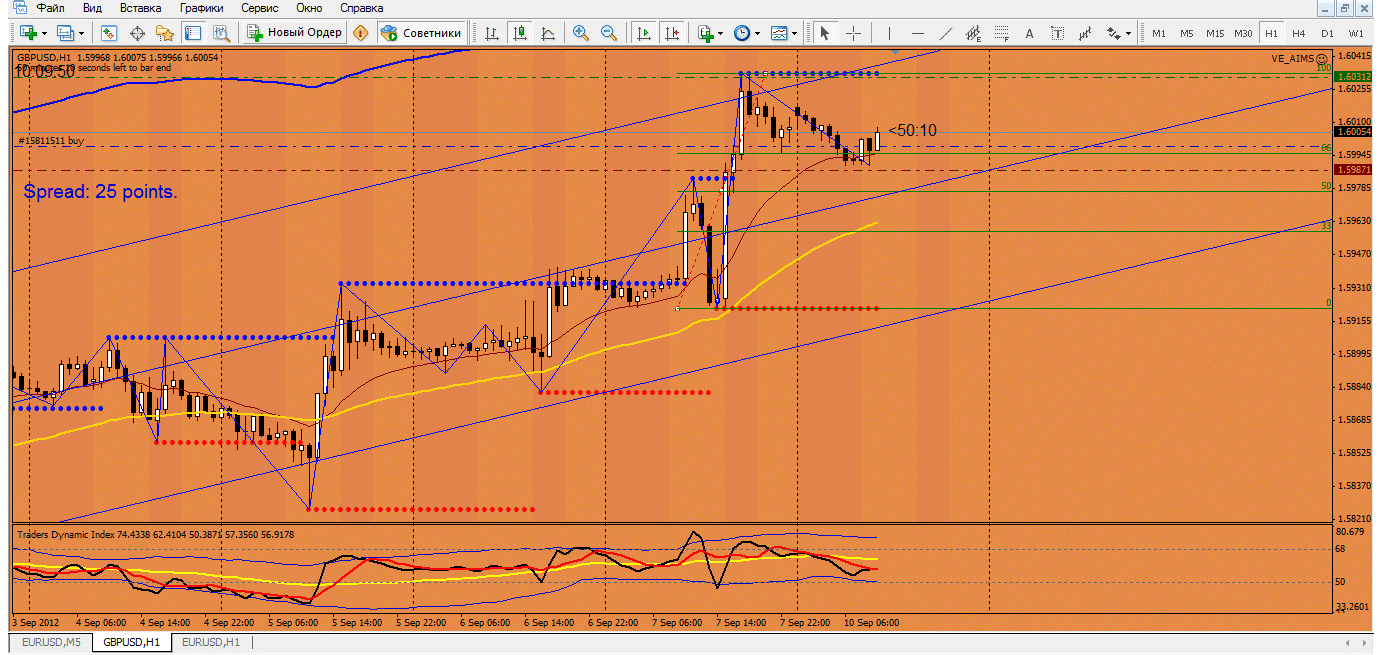Open the chart periods clock icon
This screenshot has height=655, width=1382.
742,33
